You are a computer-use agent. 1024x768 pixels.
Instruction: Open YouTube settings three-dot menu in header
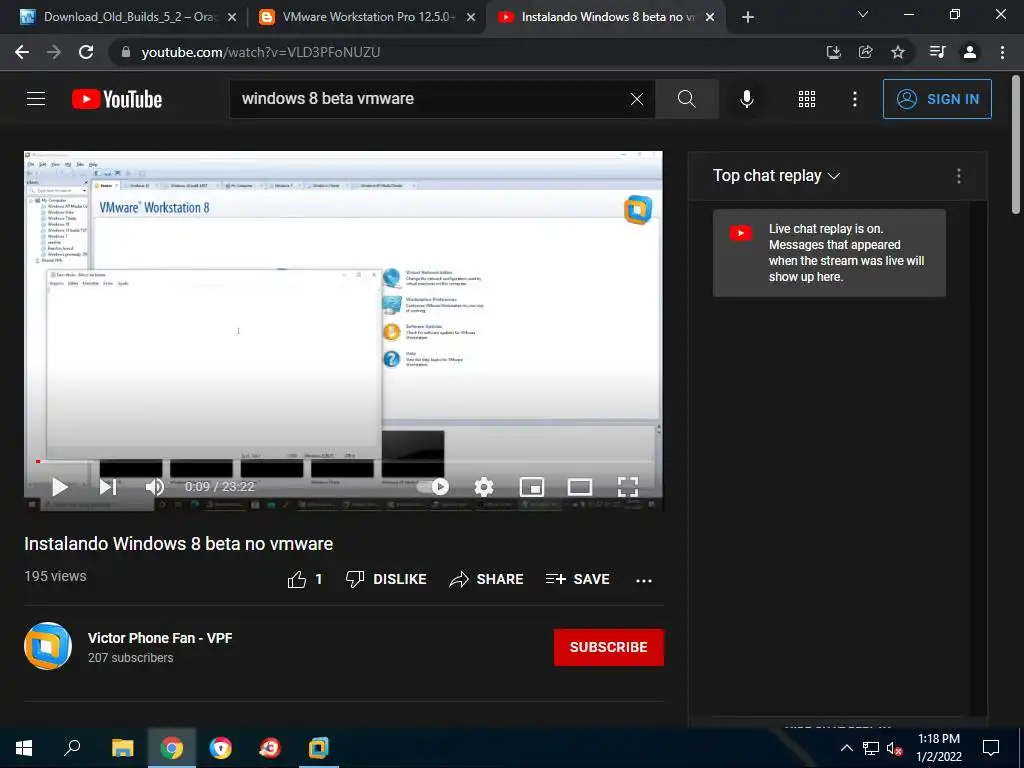coord(854,99)
